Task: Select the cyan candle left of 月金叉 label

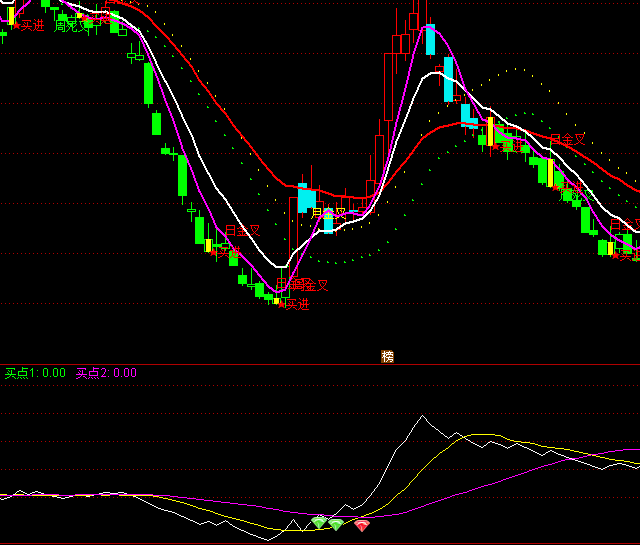Action: pyautogui.click(x=305, y=198)
